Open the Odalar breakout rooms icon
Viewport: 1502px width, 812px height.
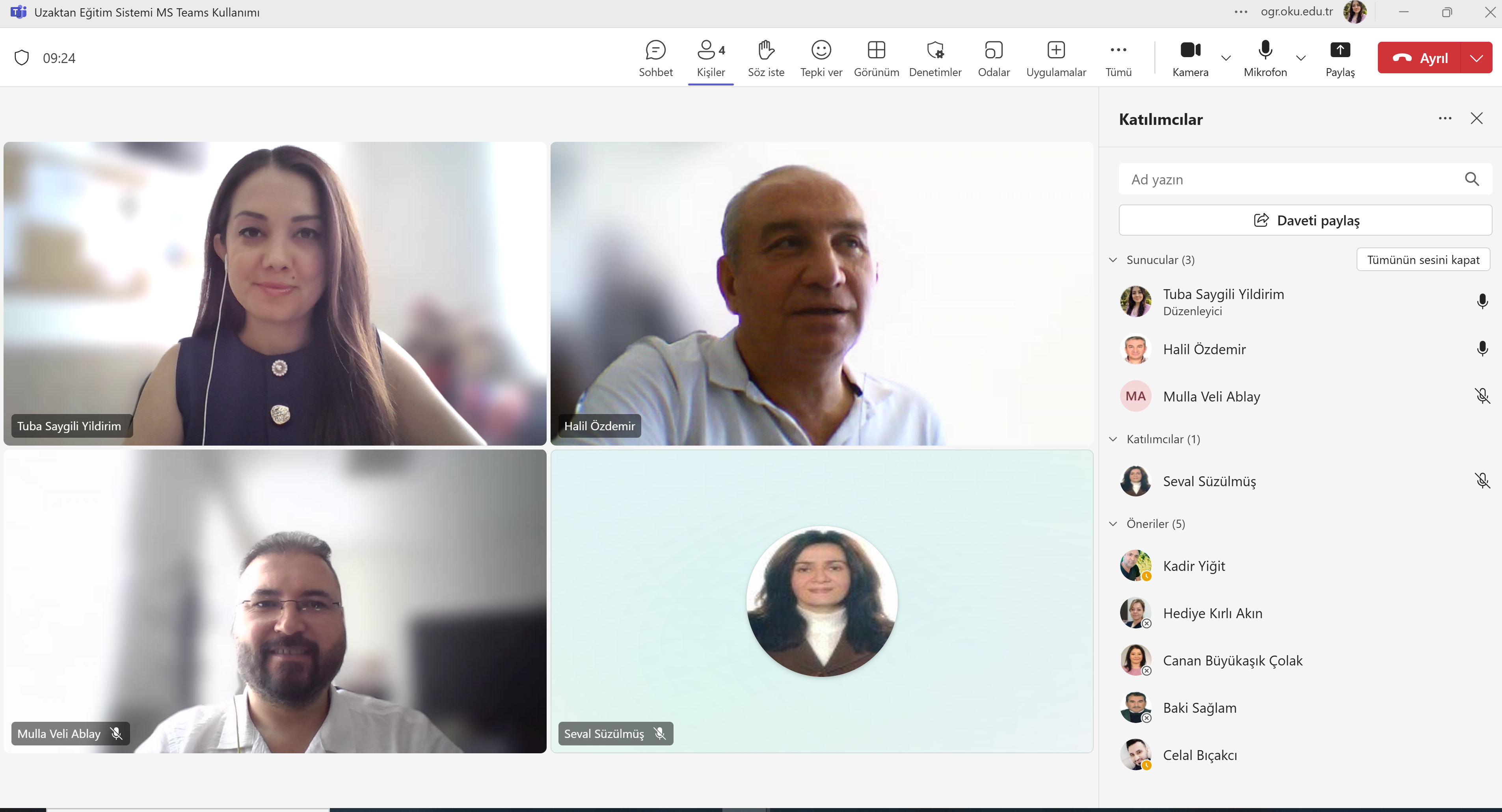(x=993, y=51)
